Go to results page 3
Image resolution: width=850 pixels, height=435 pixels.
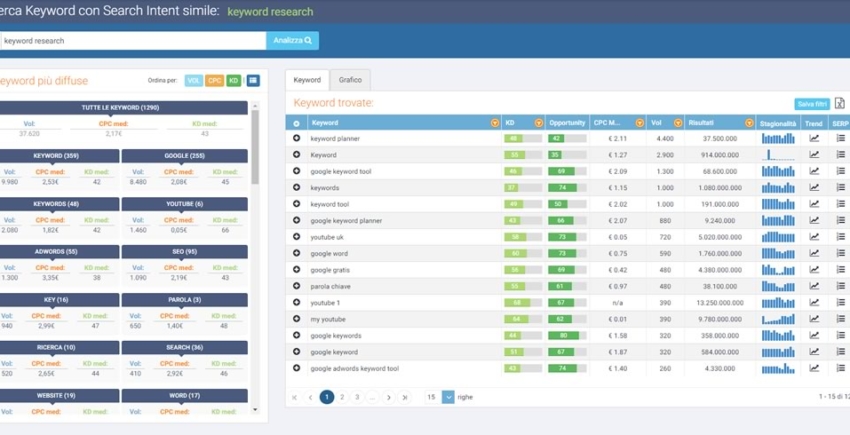357,397
